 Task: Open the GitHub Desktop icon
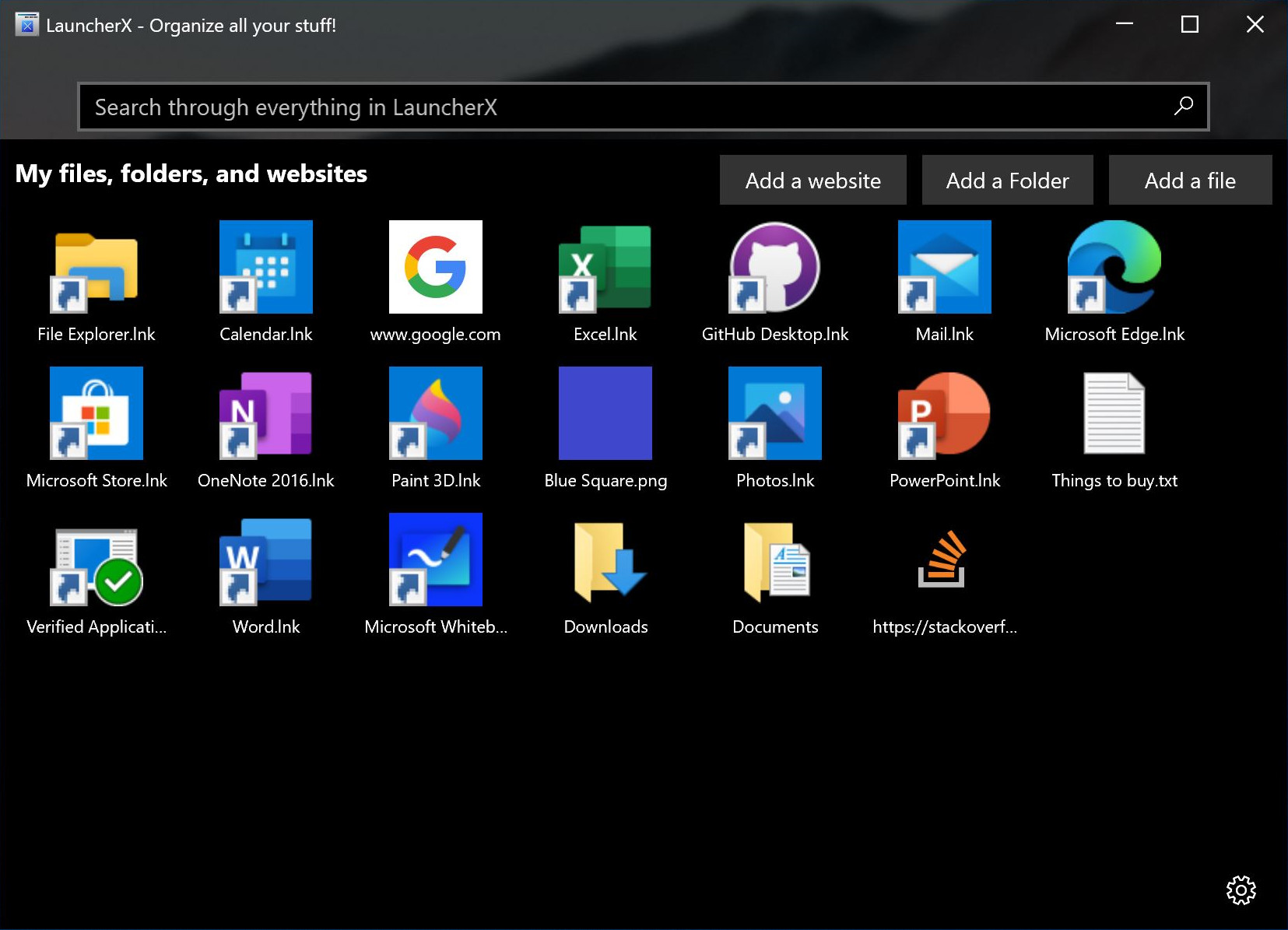coord(775,267)
